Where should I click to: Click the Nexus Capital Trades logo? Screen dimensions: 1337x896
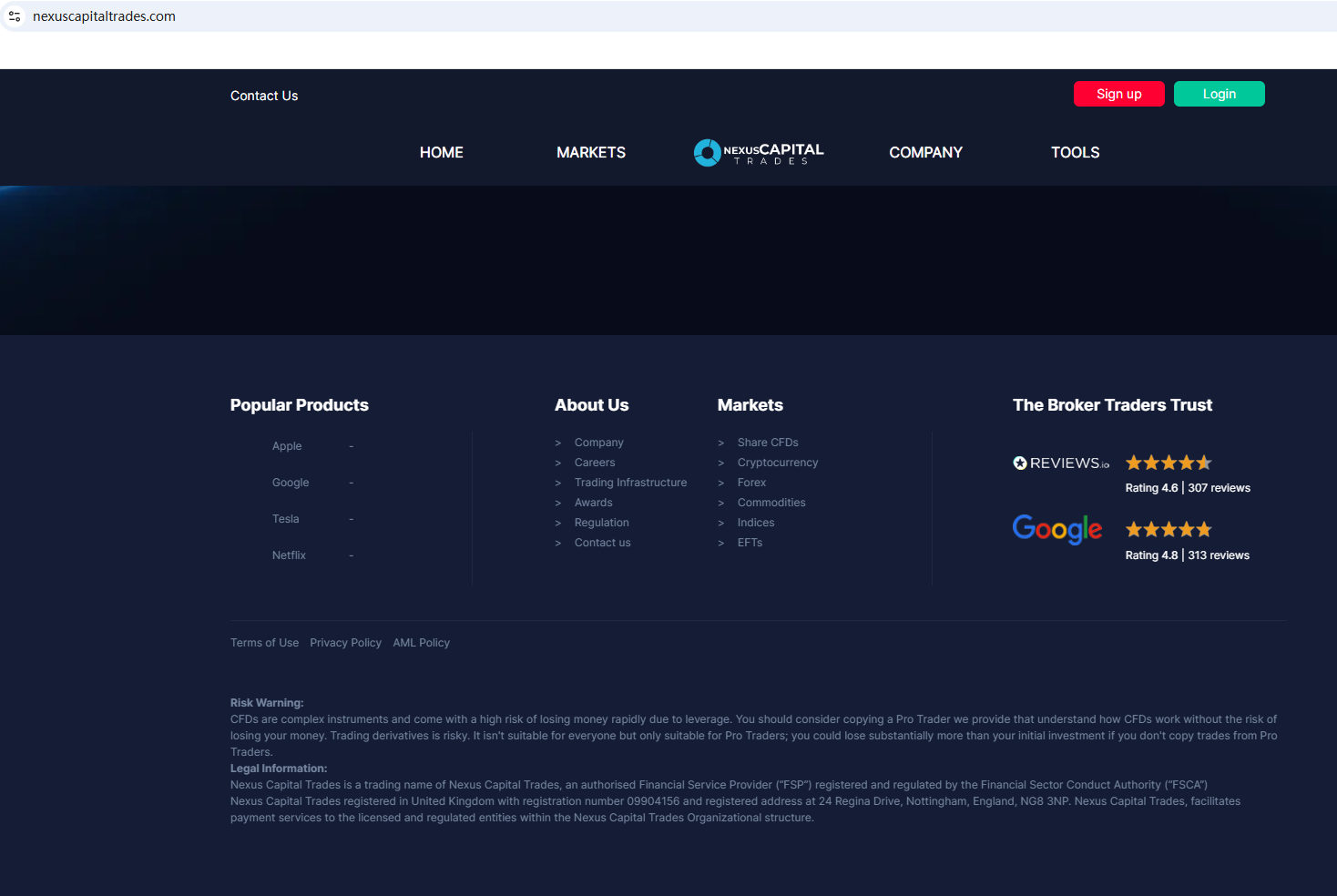(x=759, y=153)
